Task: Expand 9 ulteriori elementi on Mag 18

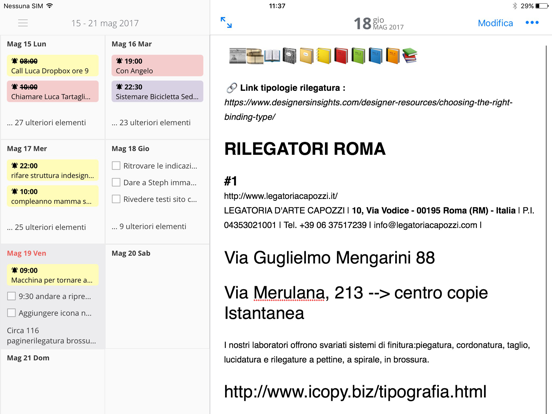Action: coord(149,226)
